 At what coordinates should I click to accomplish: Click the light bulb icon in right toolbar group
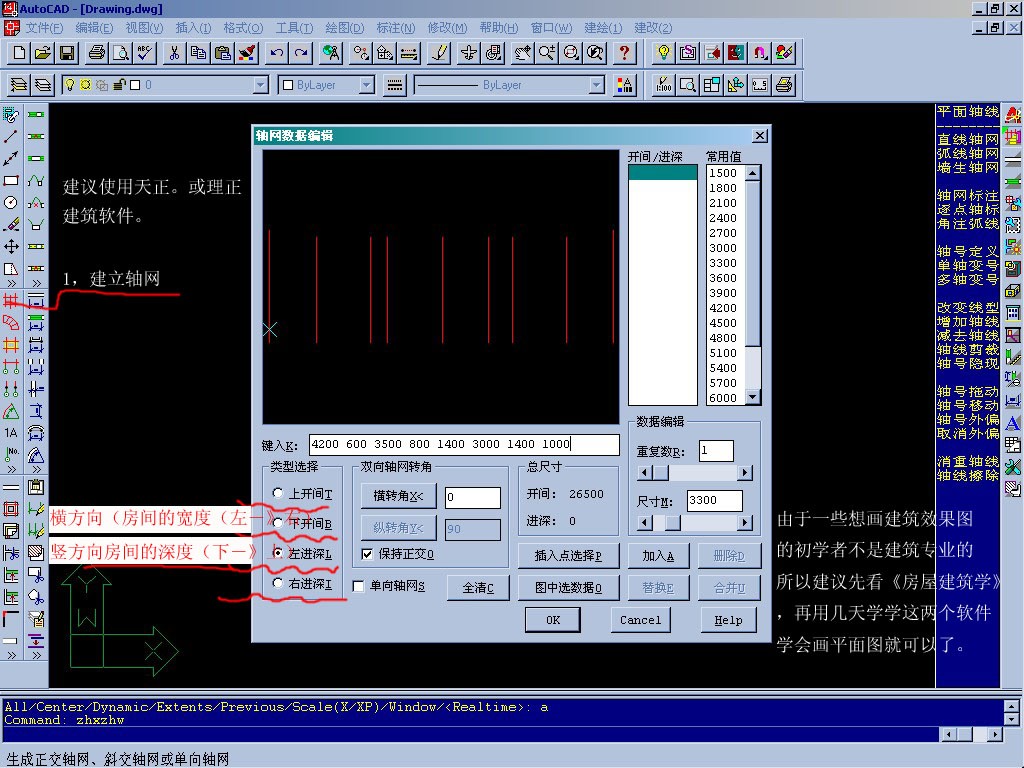664,53
